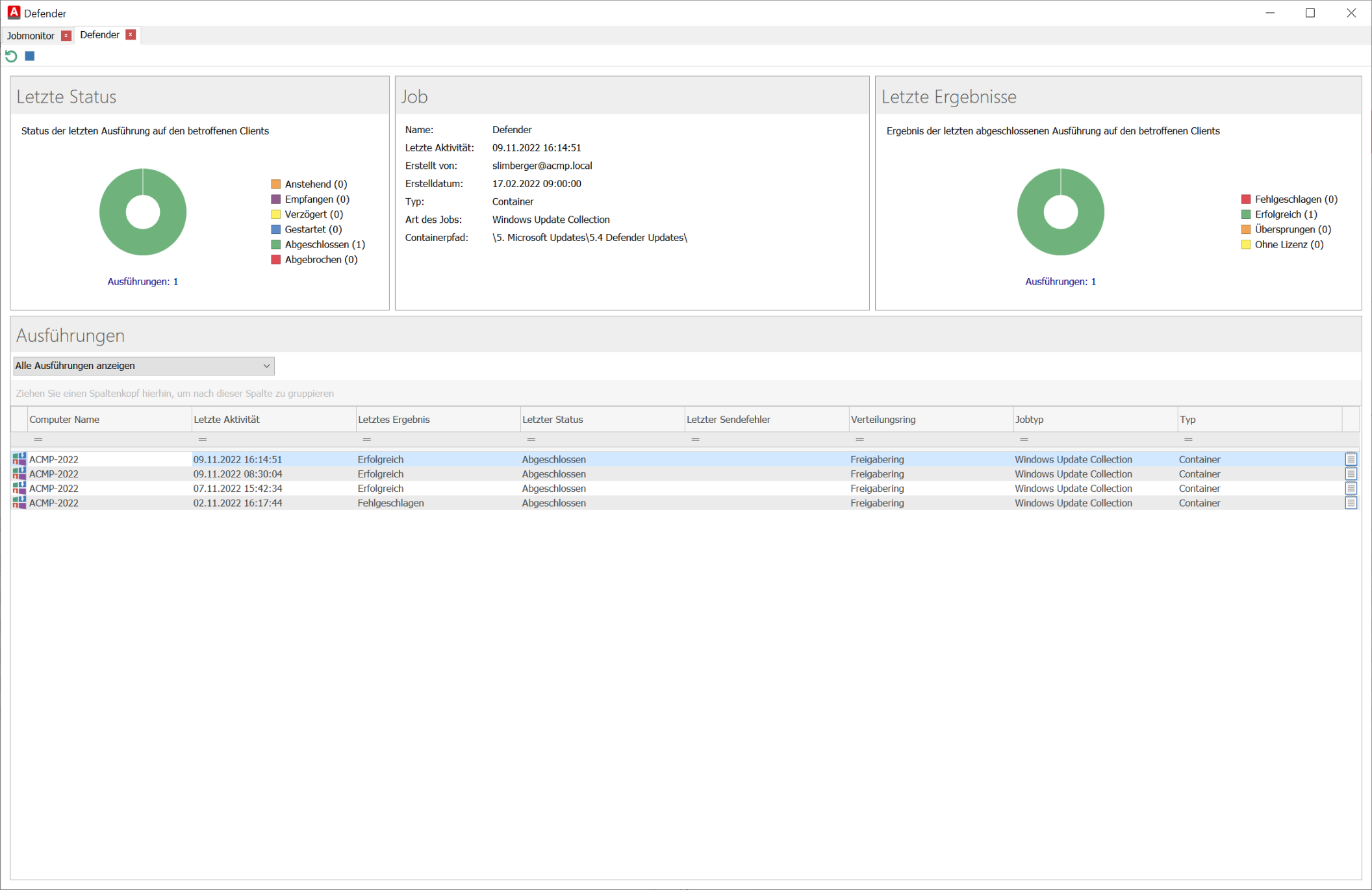The width and height of the screenshot is (1372, 890).
Task: Select the Defender tab
Action: click(x=99, y=35)
